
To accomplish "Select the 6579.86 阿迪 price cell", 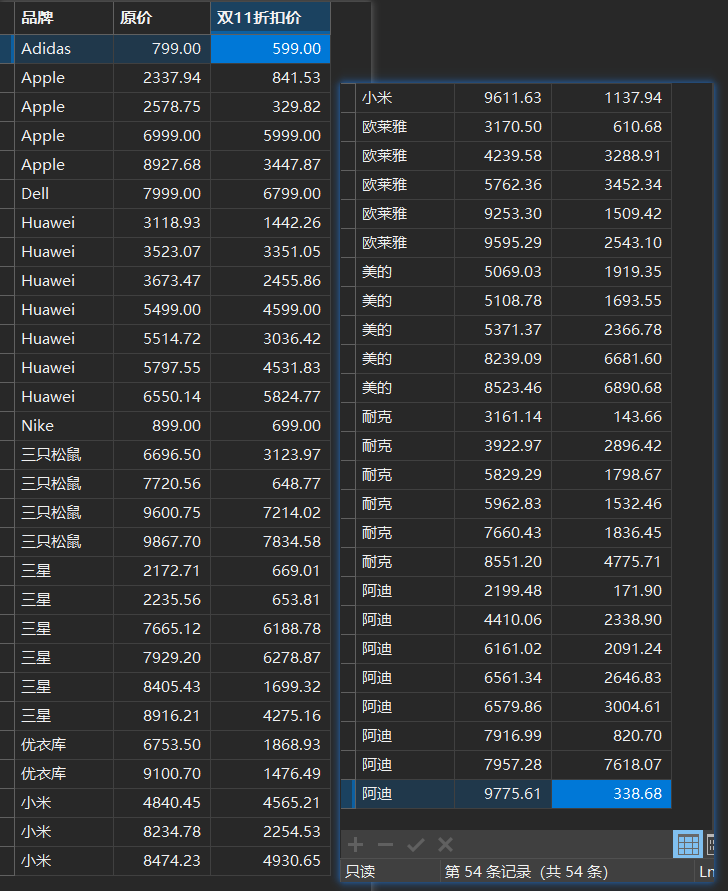I will (x=503, y=706).
